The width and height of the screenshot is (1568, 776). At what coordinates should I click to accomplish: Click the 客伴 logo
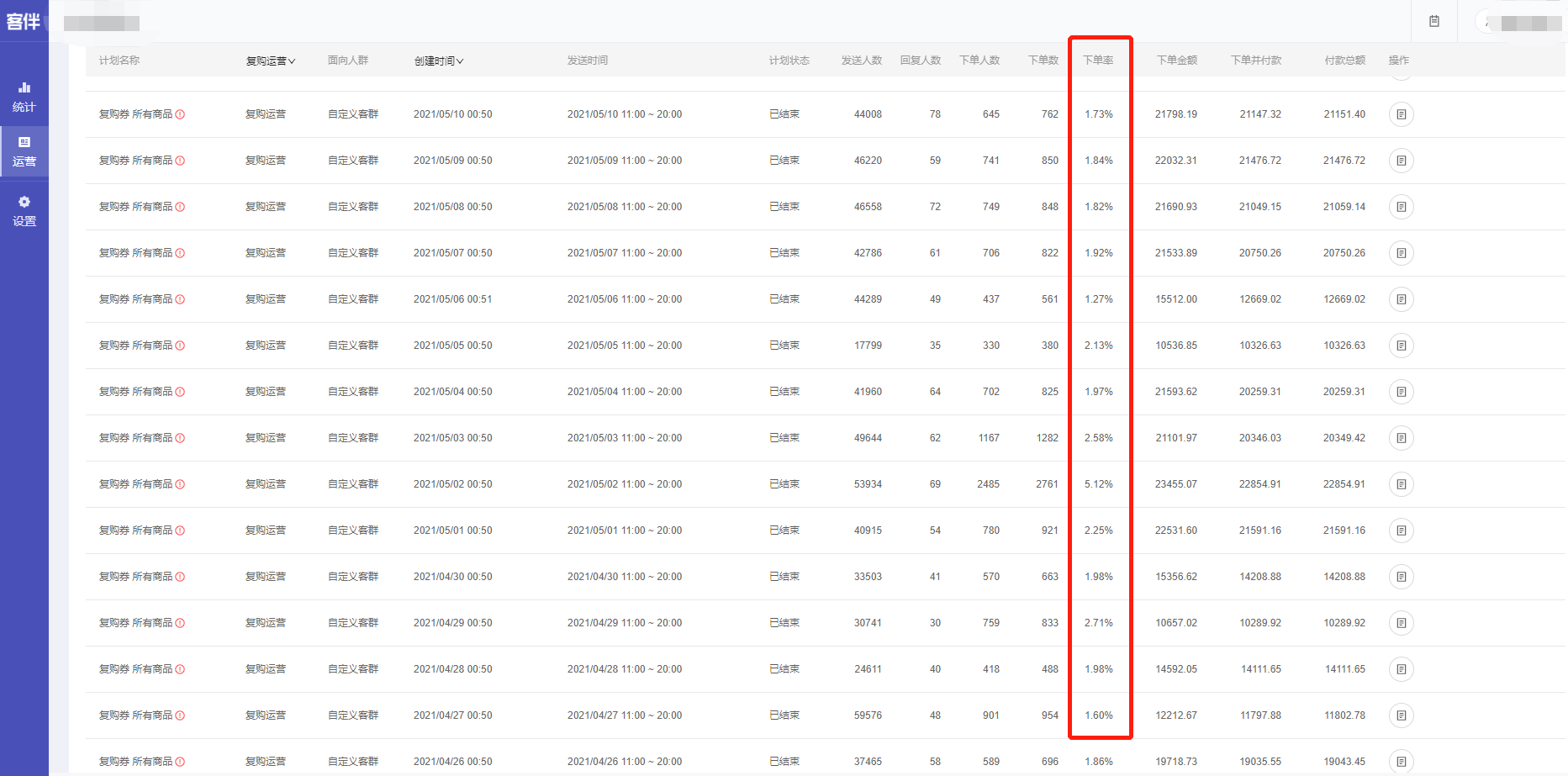(24, 21)
